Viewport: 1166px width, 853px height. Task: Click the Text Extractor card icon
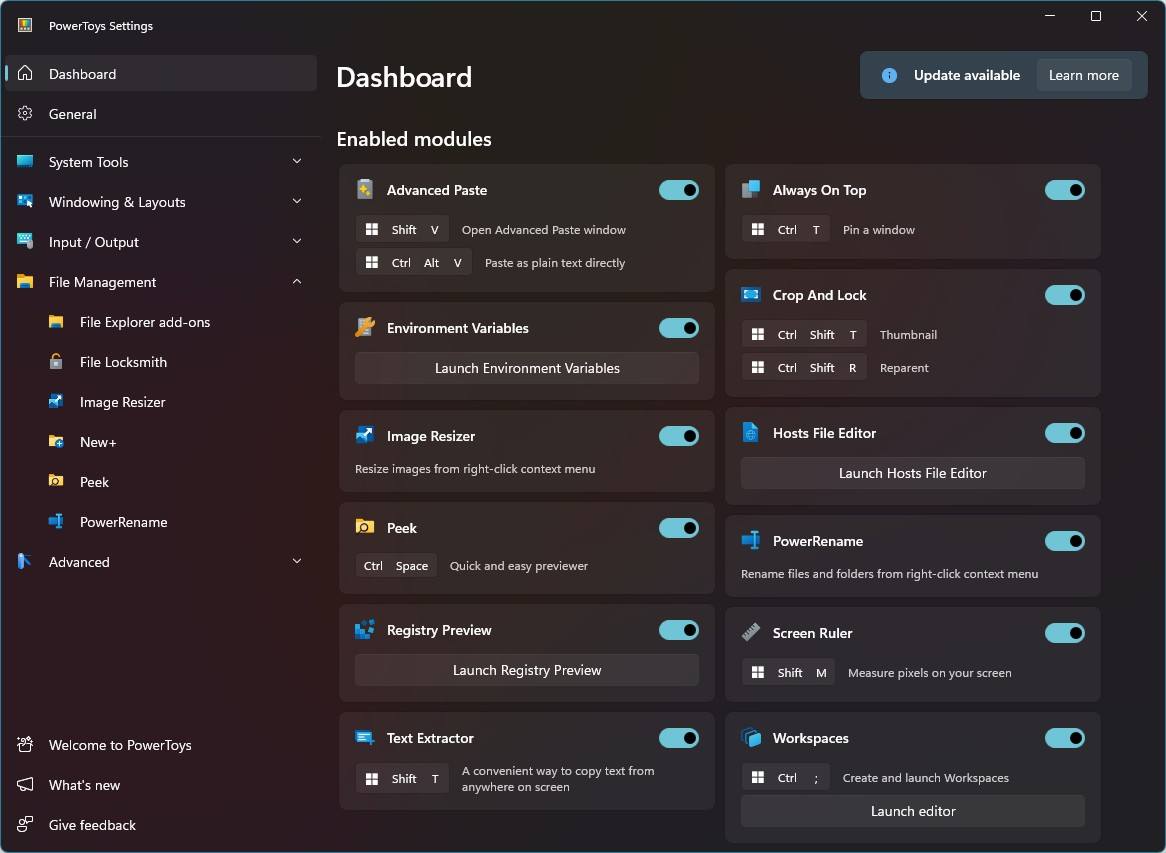[364, 738]
